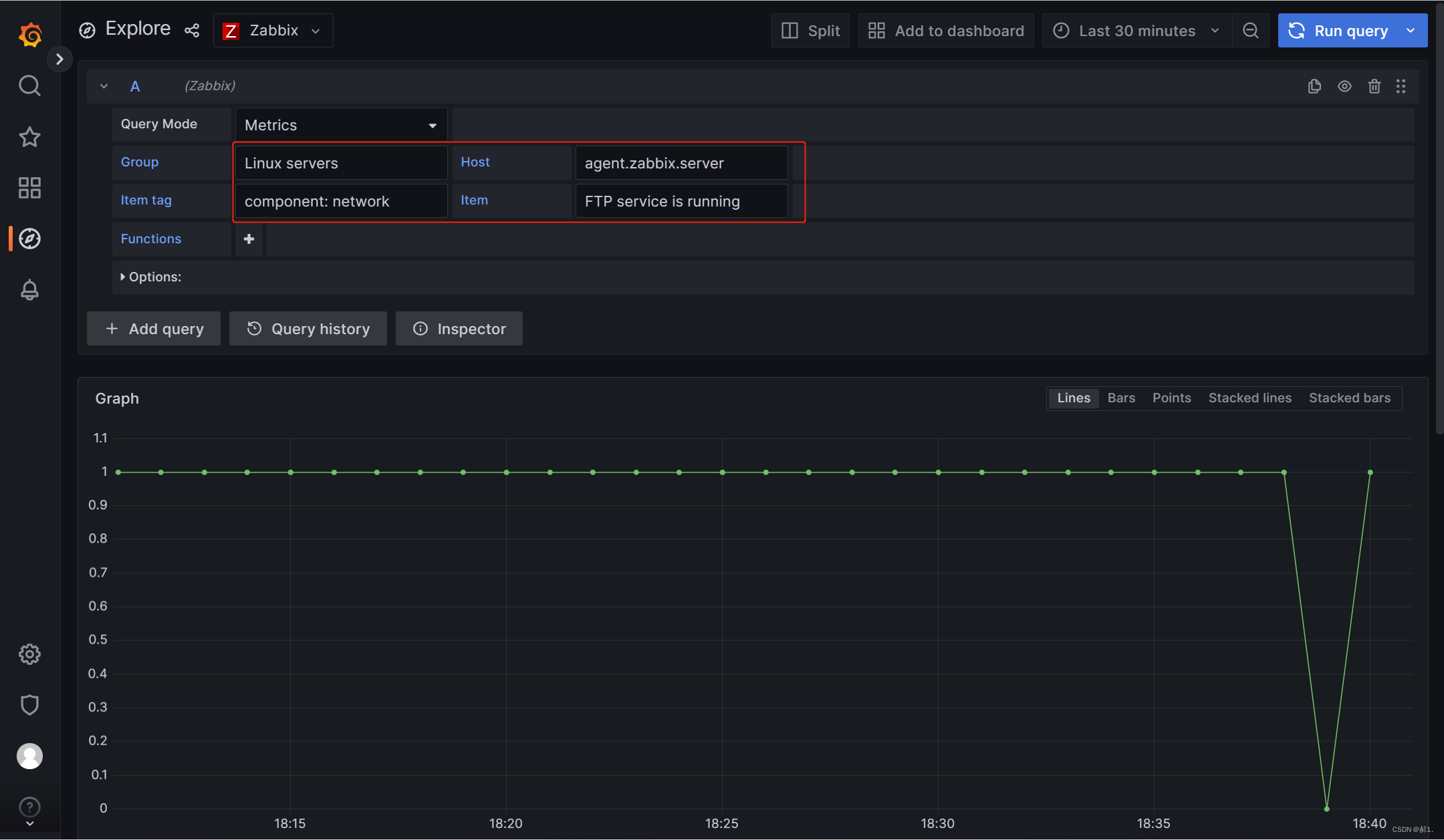Switch graph style to Bars
Viewport: 1444px width, 840px height.
[x=1121, y=398]
